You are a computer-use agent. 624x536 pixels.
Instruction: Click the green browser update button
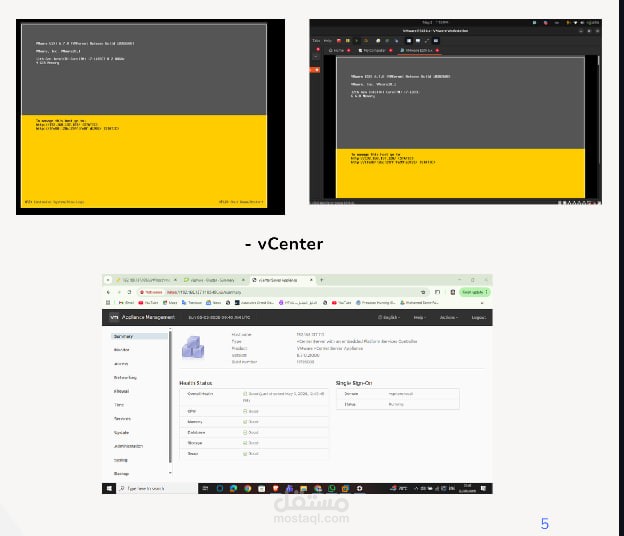click(x=474, y=292)
